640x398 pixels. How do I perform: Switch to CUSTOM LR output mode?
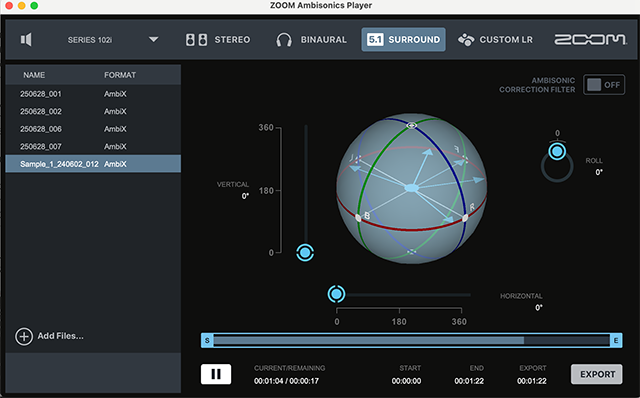tap(495, 40)
